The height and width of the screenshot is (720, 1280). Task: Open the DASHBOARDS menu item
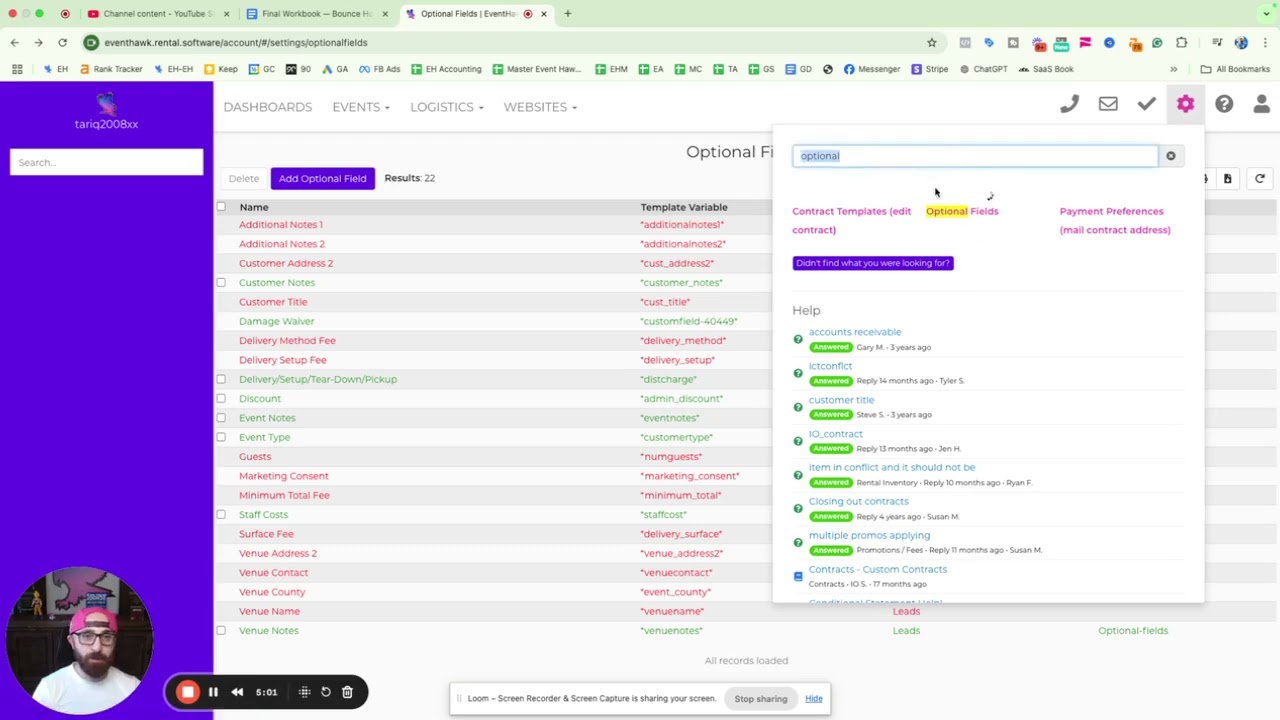pyautogui.click(x=268, y=107)
